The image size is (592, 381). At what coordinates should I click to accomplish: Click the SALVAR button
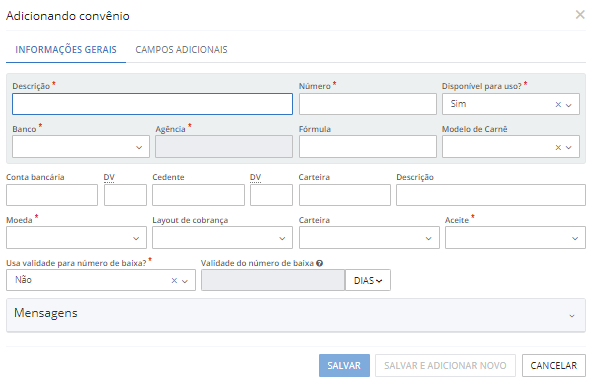344,366
